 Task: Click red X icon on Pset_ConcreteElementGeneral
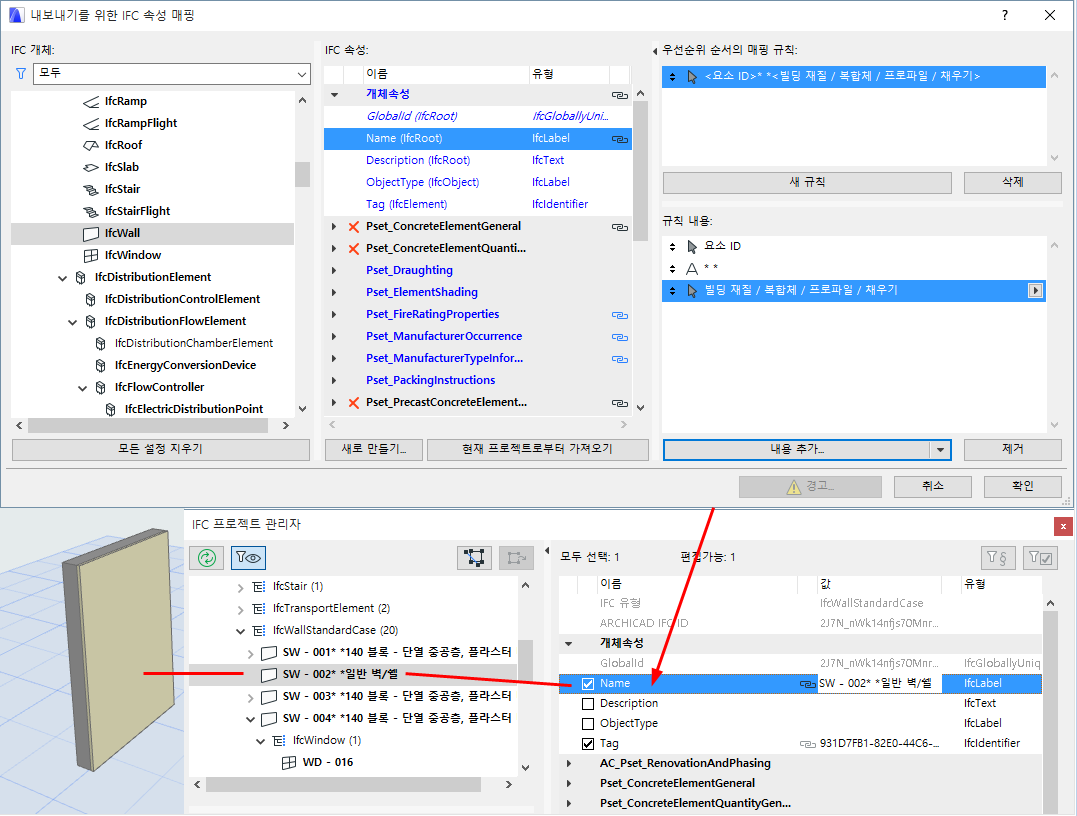pos(354,227)
